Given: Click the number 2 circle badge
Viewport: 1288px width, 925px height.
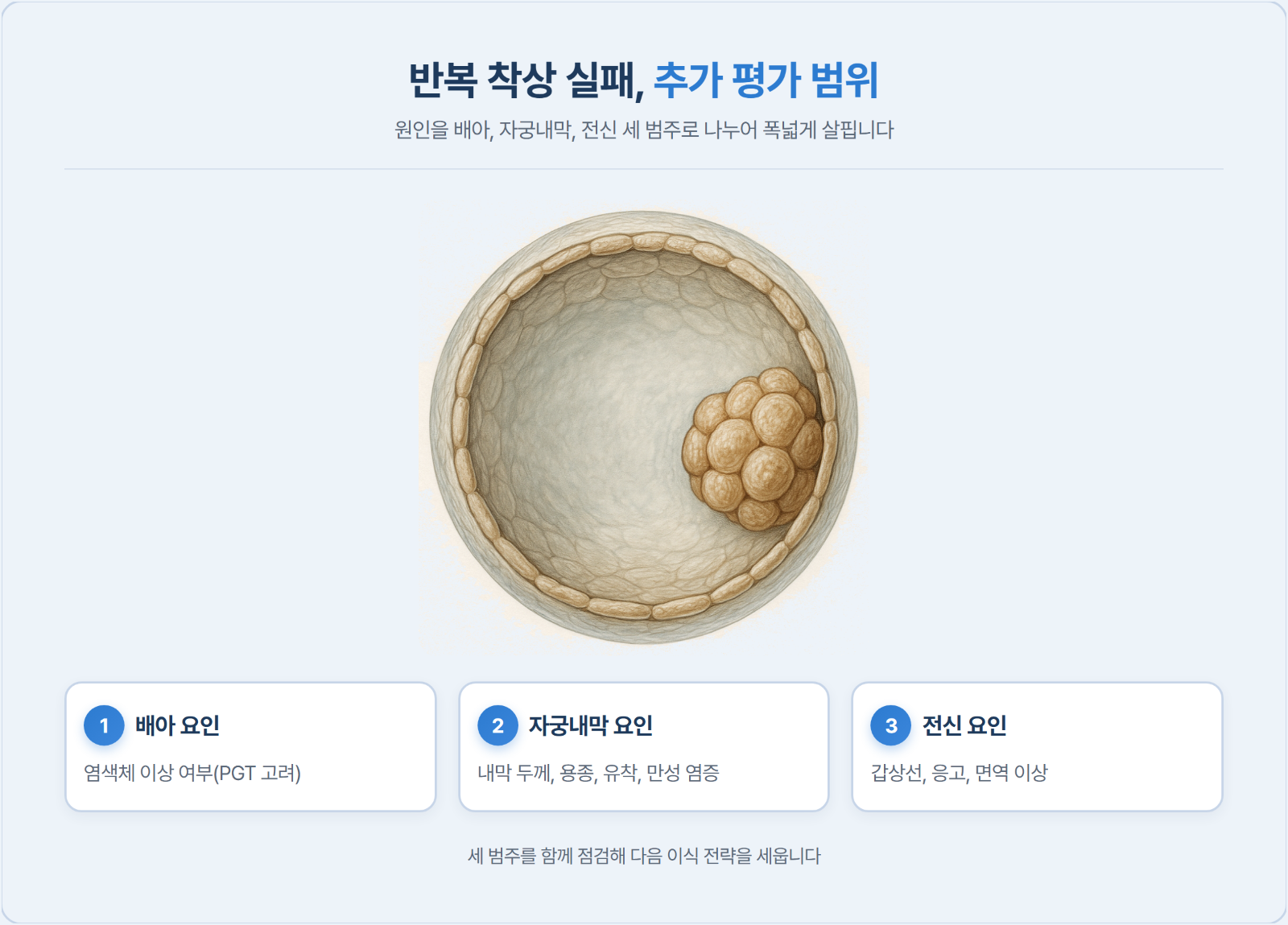Looking at the screenshot, I should coord(497,725).
